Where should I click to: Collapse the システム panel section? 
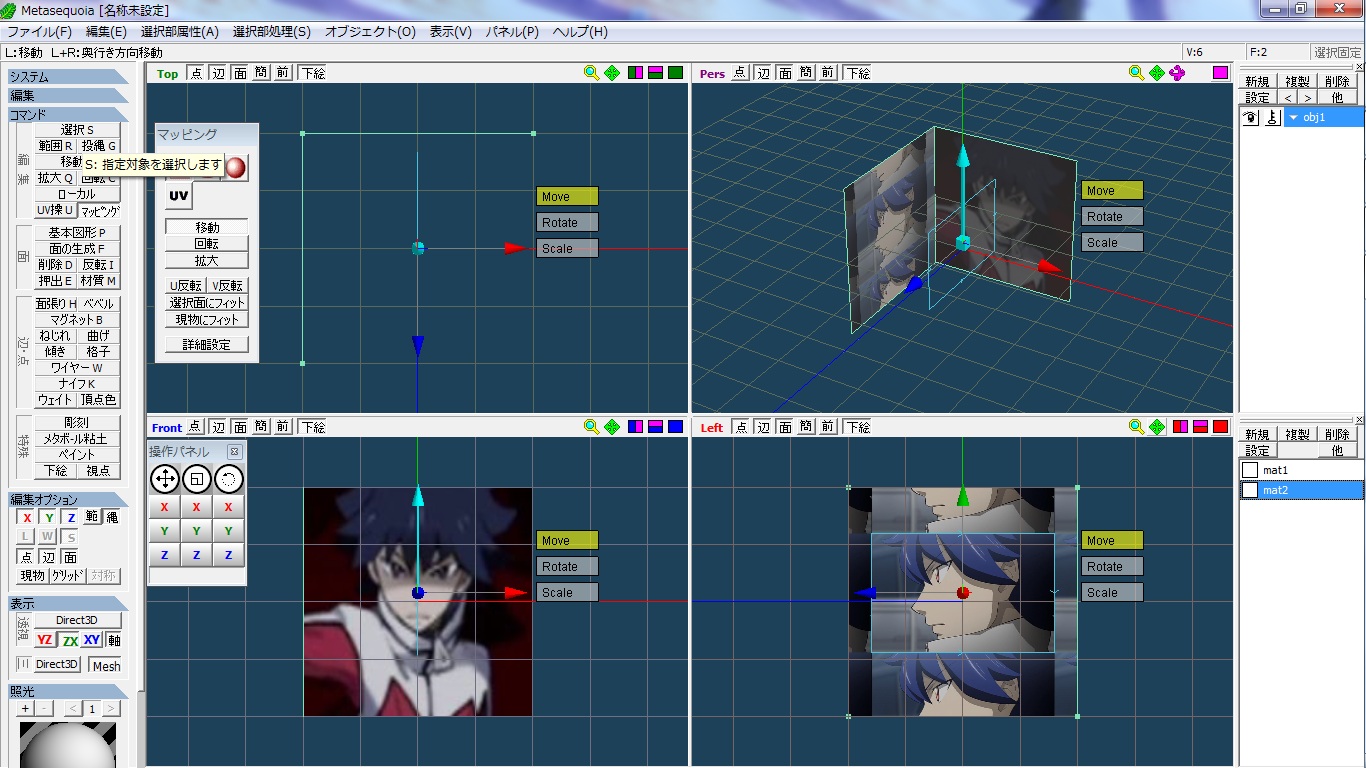(x=68, y=77)
